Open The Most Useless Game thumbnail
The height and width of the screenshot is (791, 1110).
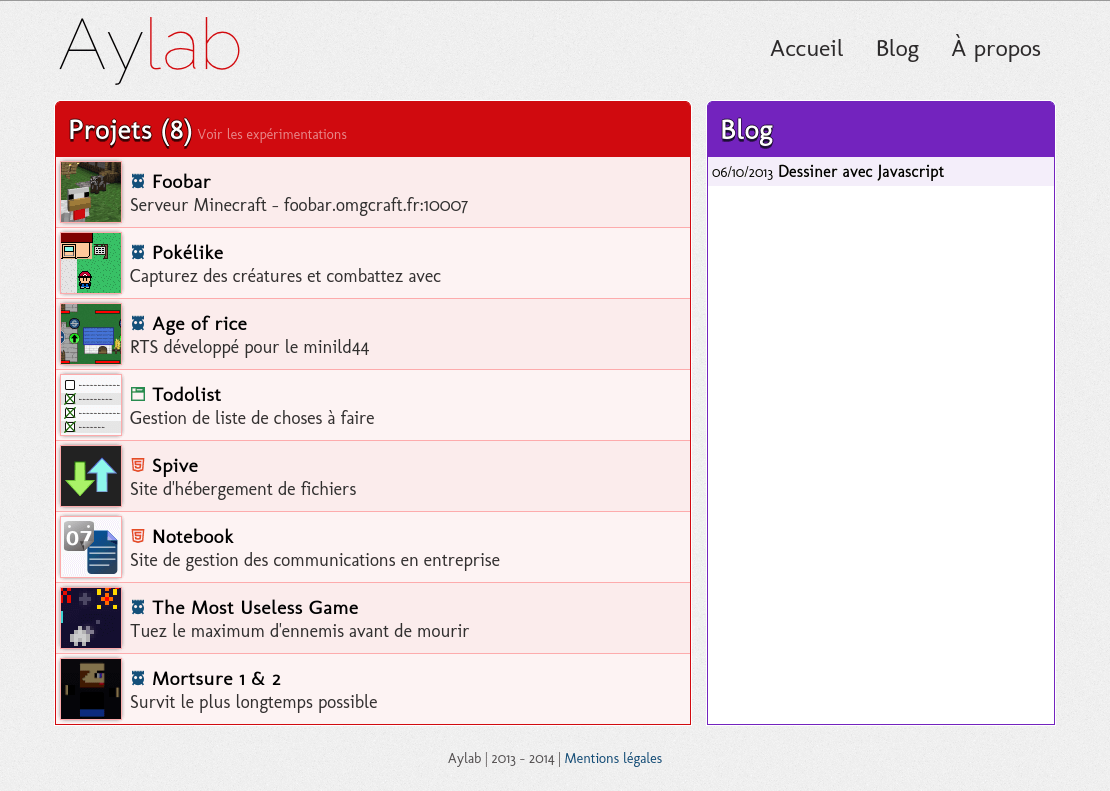click(x=91, y=618)
